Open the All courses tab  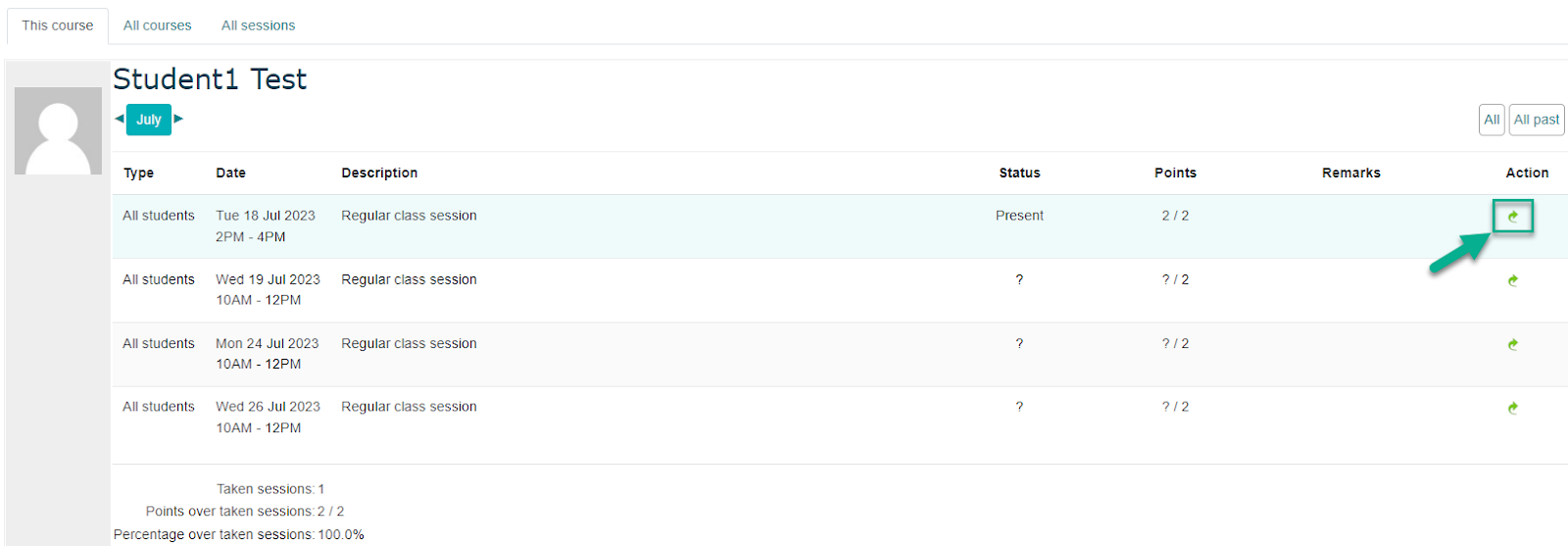[x=158, y=25]
